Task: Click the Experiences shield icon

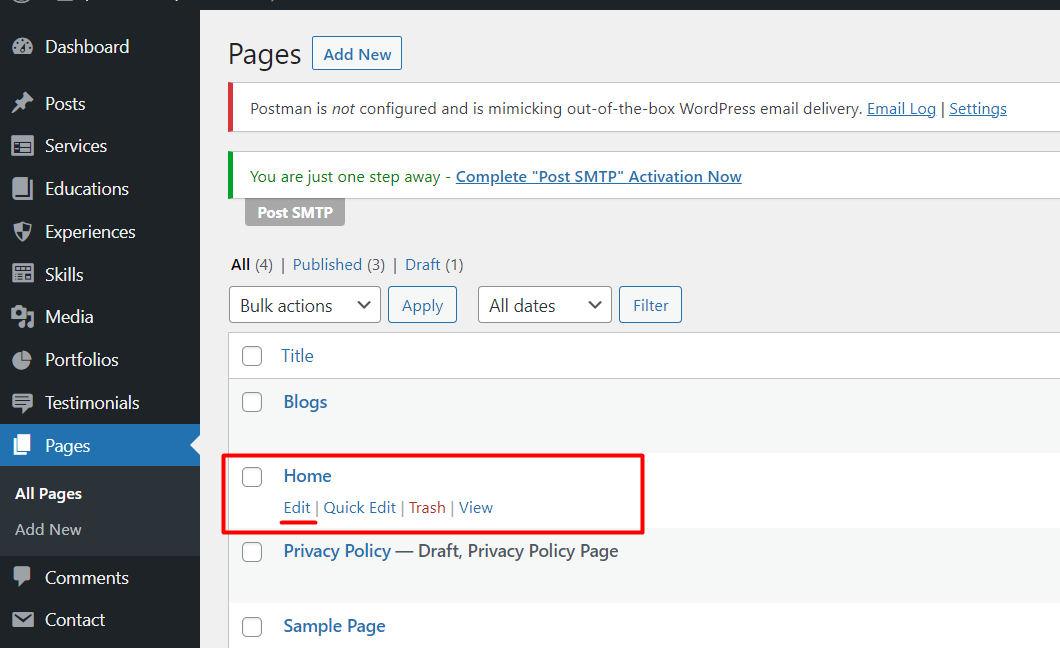Action: (x=22, y=232)
